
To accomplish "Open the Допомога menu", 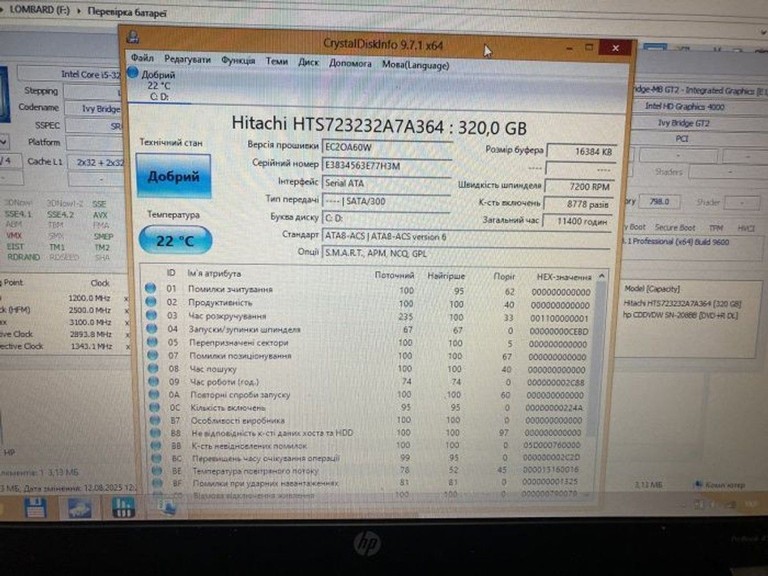I will [x=350, y=63].
